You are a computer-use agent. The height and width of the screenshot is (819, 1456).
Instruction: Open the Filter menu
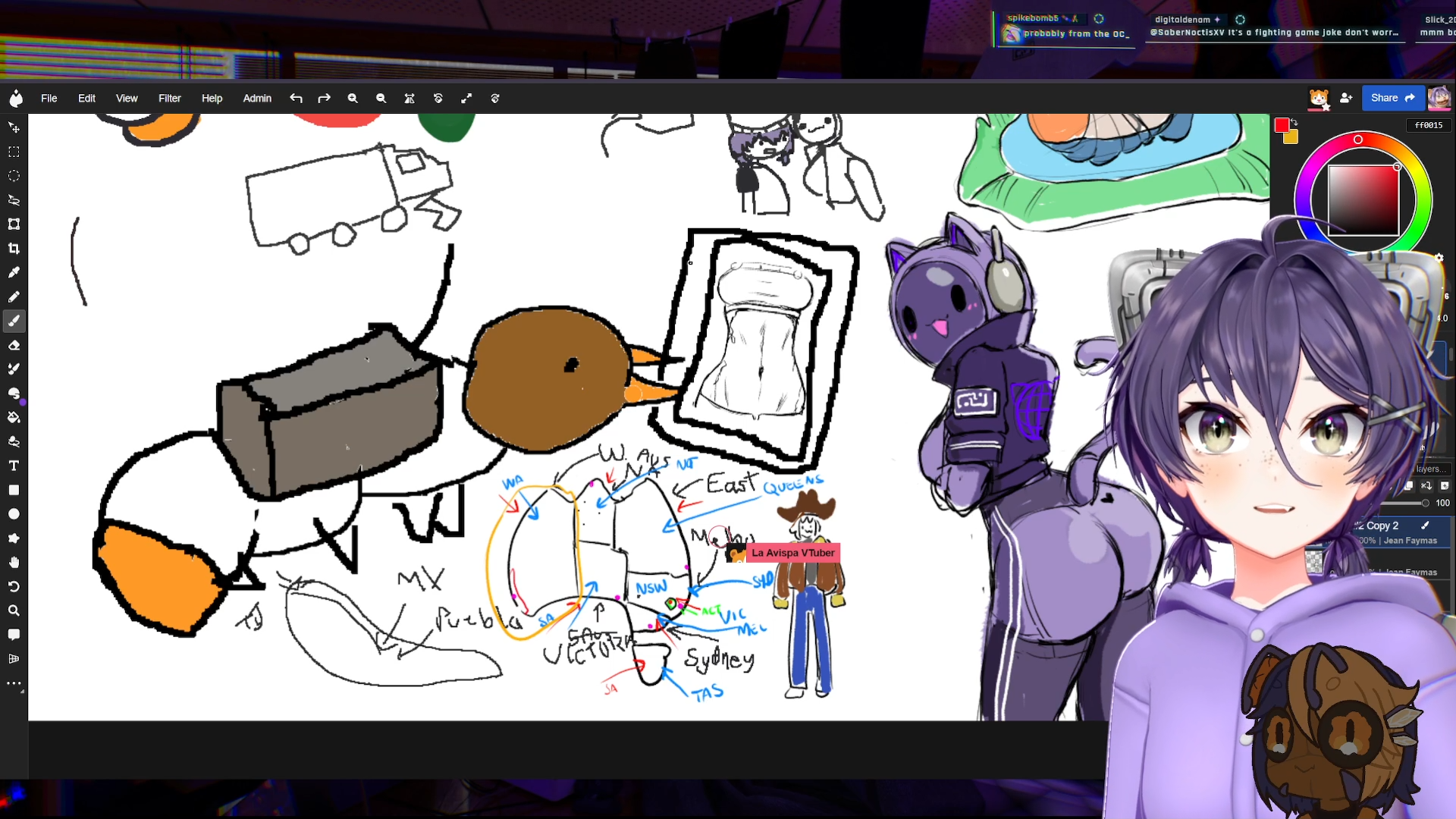pyautogui.click(x=169, y=99)
